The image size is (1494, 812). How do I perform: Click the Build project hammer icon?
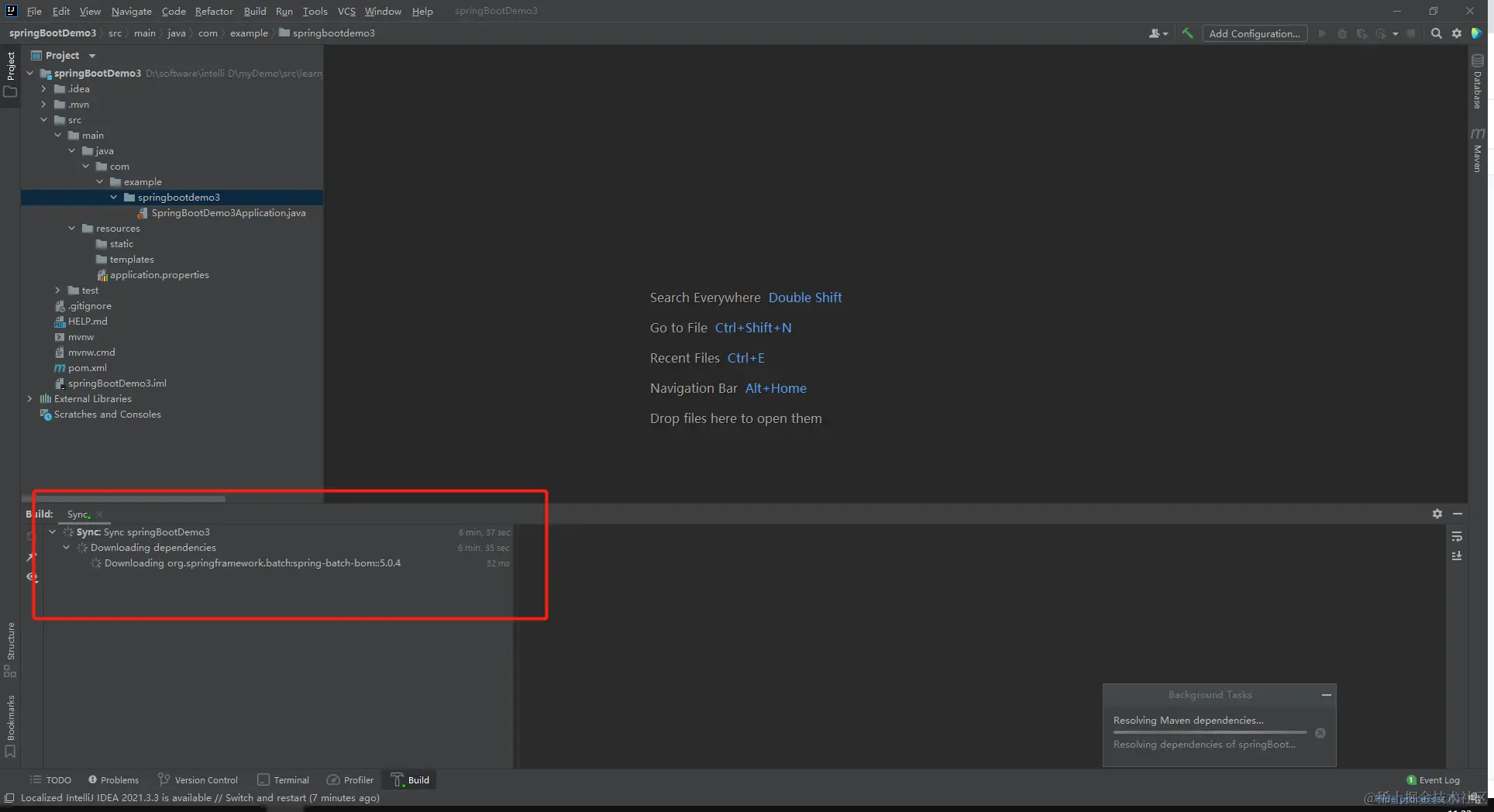pyautogui.click(x=1187, y=33)
